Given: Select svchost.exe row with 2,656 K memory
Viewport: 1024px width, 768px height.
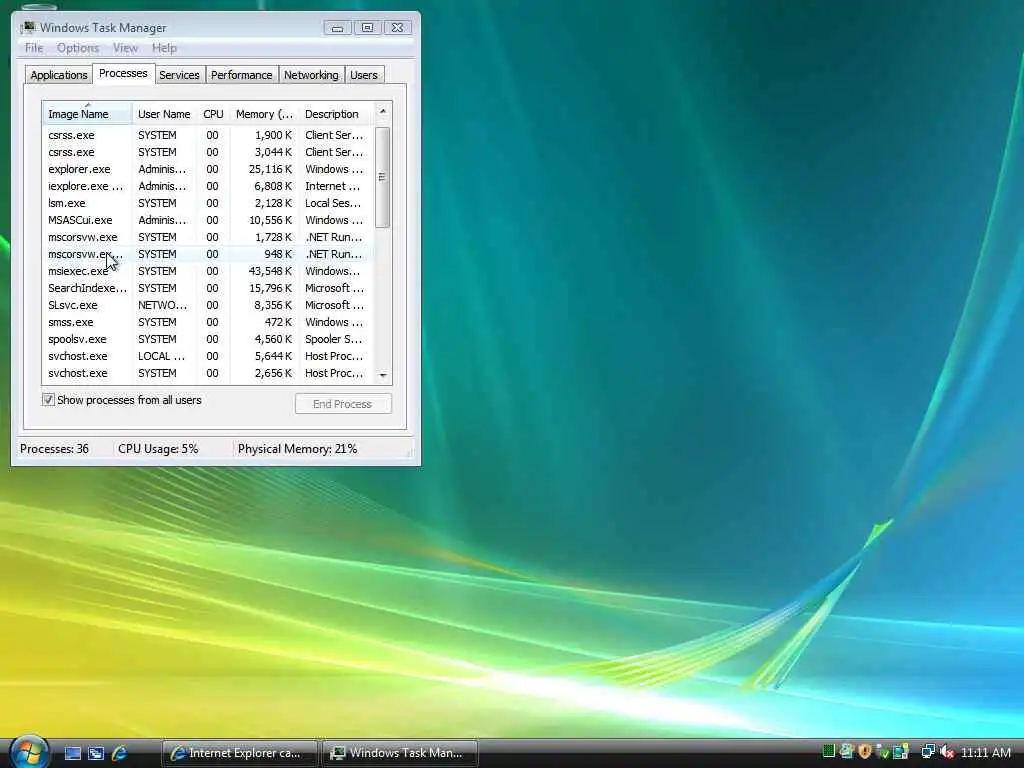Looking at the screenshot, I should 208,373.
